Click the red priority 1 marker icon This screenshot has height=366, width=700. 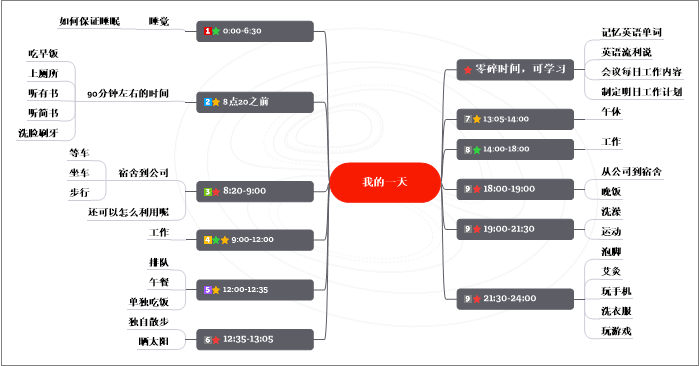[x=208, y=31]
